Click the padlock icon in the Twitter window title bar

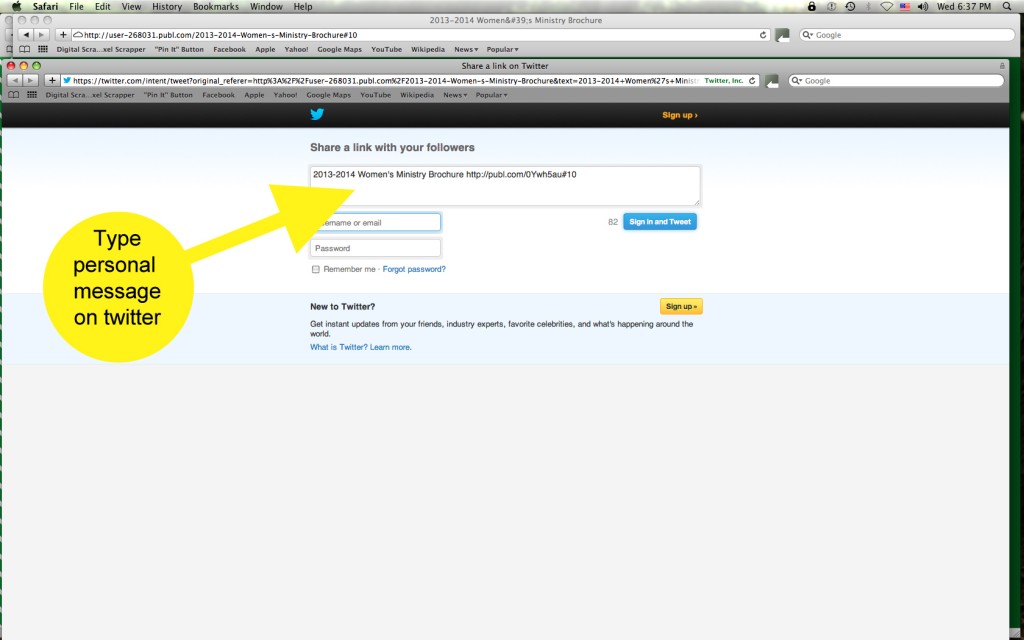1002,66
